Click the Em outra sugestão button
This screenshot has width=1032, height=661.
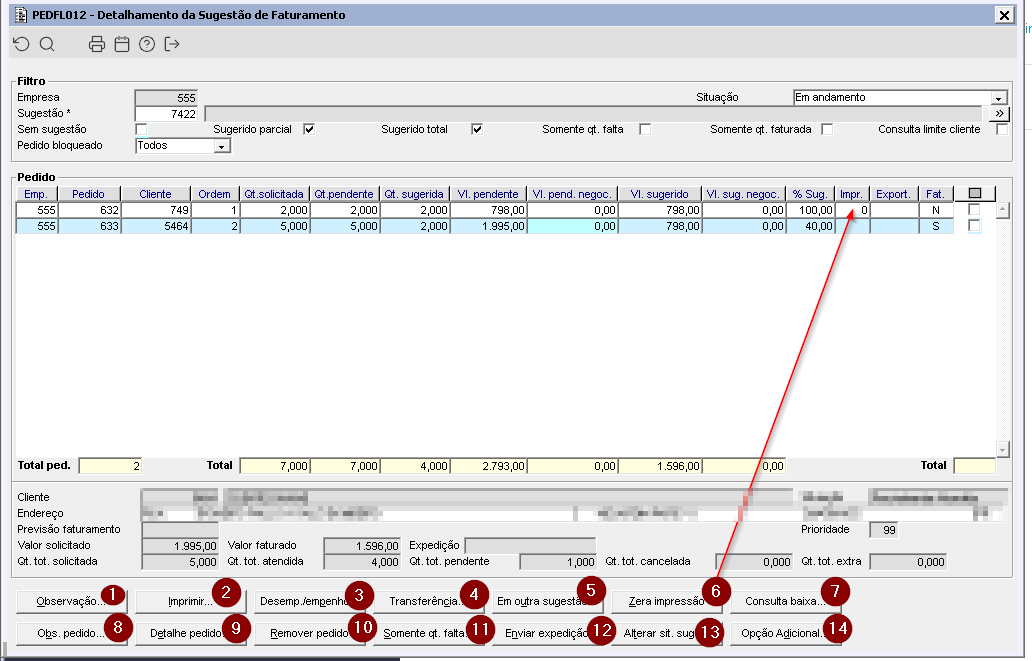click(548, 601)
